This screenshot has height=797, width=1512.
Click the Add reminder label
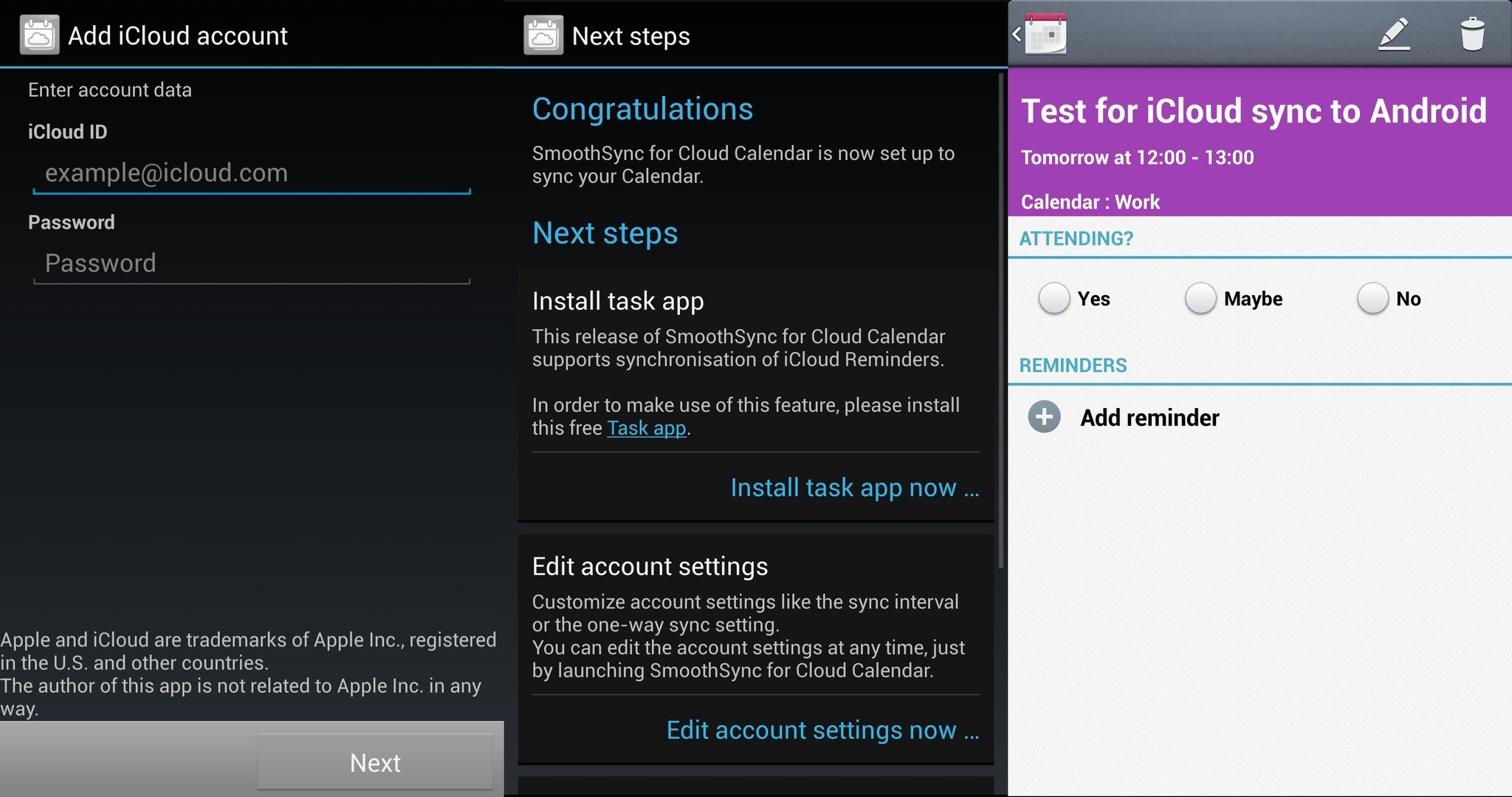[1150, 418]
